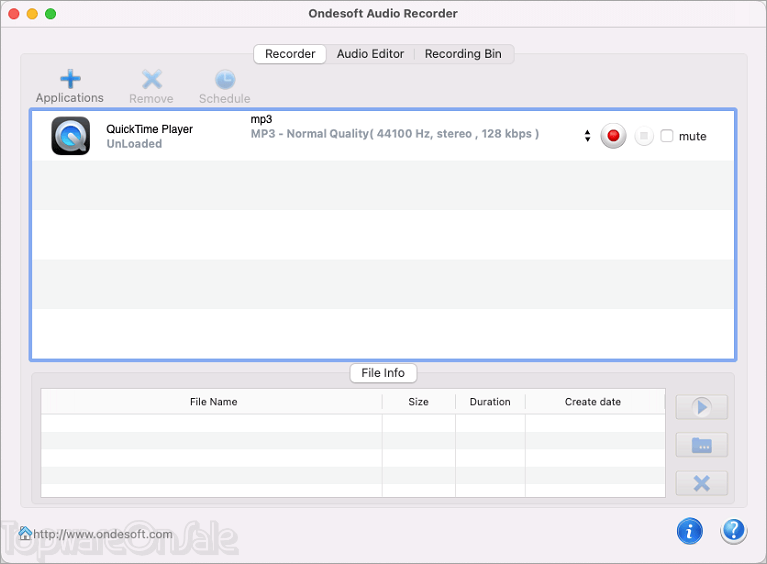Click the home icon beside the website link
Viewport: 767px width, 564px height.
pos(25,533)
